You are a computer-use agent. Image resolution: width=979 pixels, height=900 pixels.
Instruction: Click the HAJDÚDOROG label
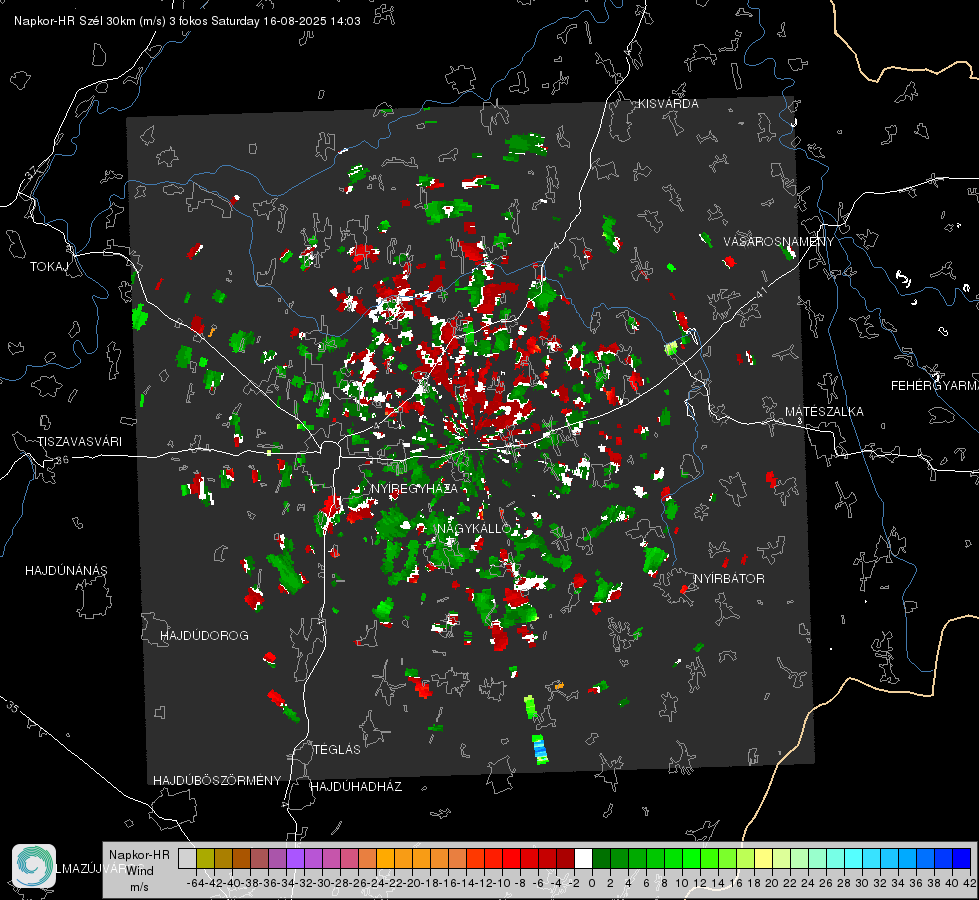click(x=204, y=636)
